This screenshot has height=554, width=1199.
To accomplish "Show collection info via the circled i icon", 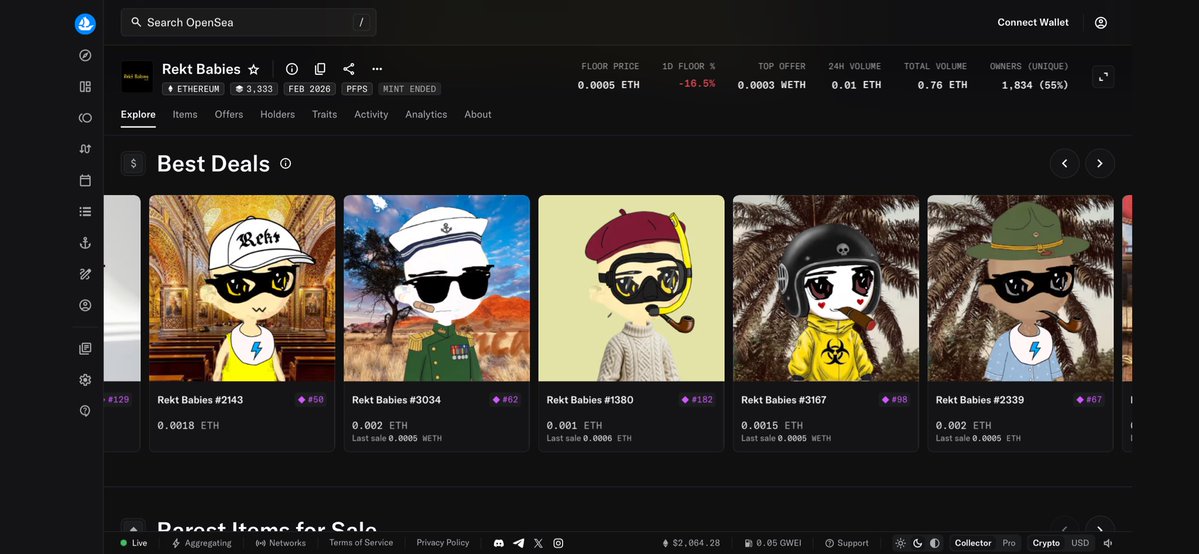I will (291, 69).
